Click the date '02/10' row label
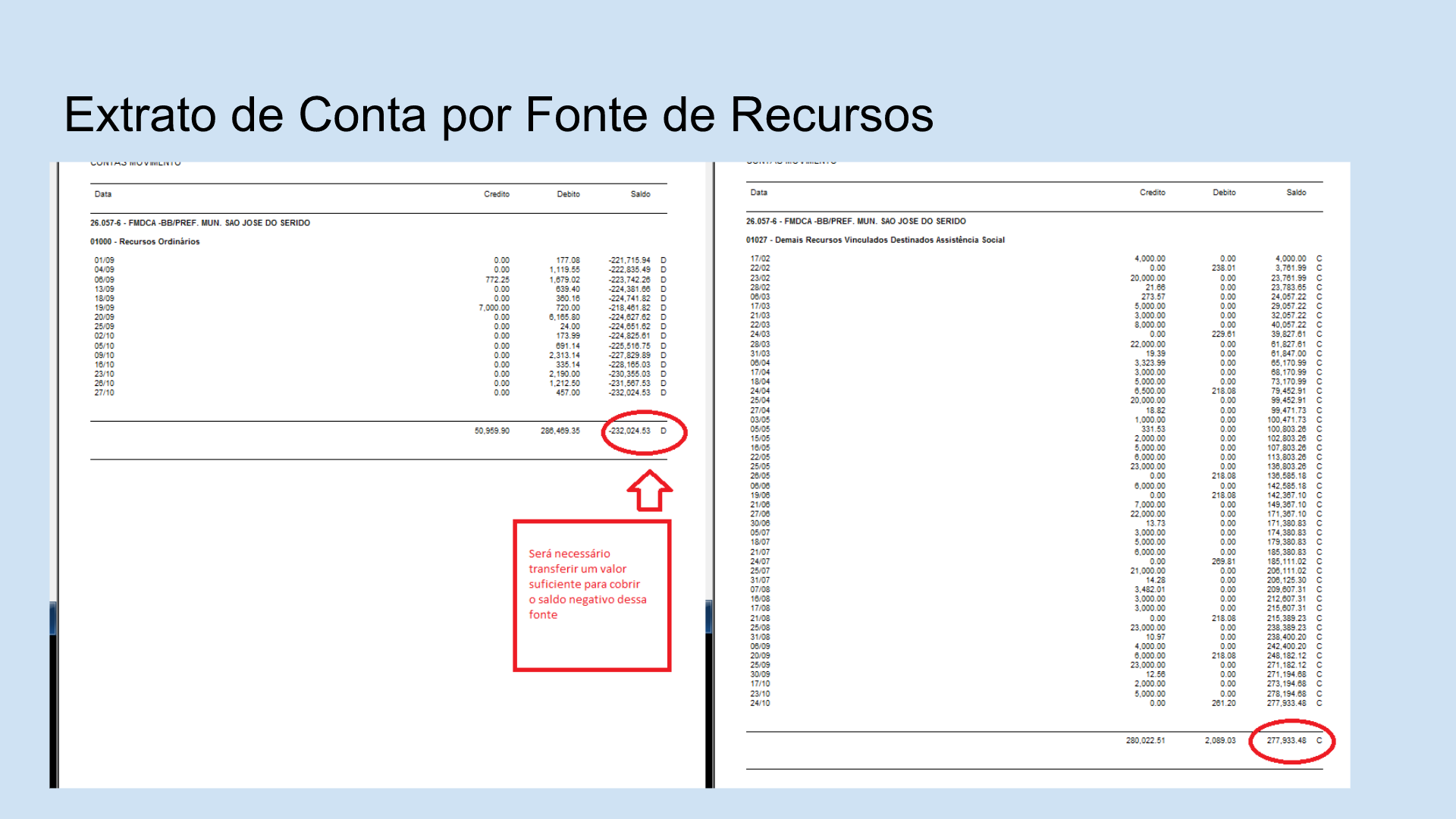Image resolution: width=1456 pixels, height=819 pixels. coord(105,336)
